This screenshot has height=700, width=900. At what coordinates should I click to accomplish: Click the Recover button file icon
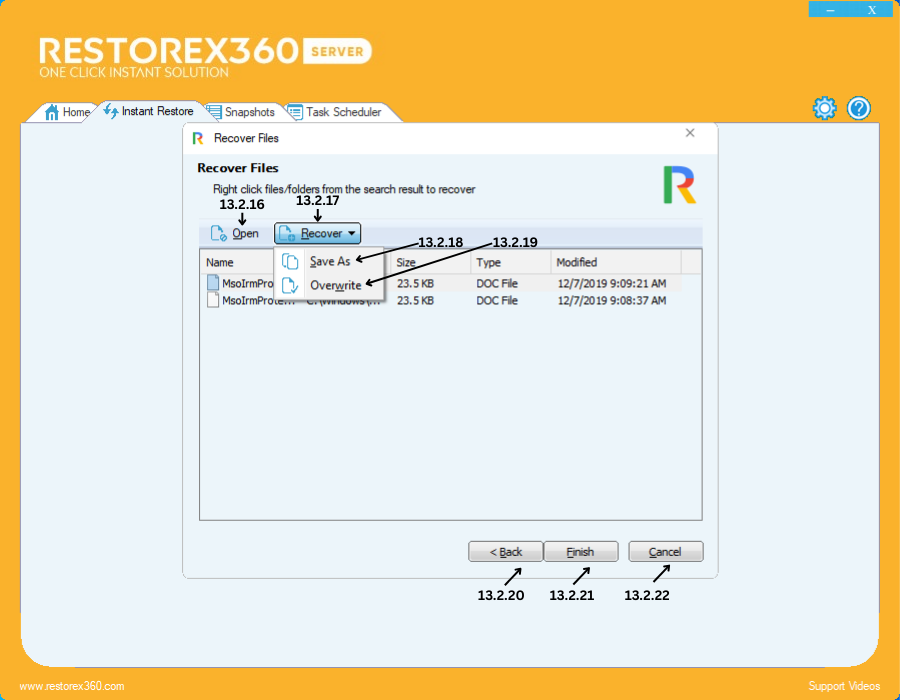[x=287, y=234]
